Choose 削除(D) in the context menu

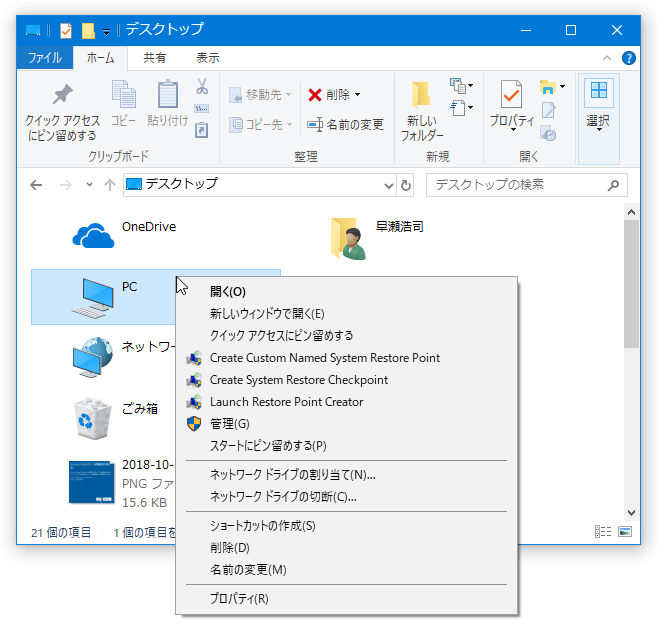coord(346,548)
